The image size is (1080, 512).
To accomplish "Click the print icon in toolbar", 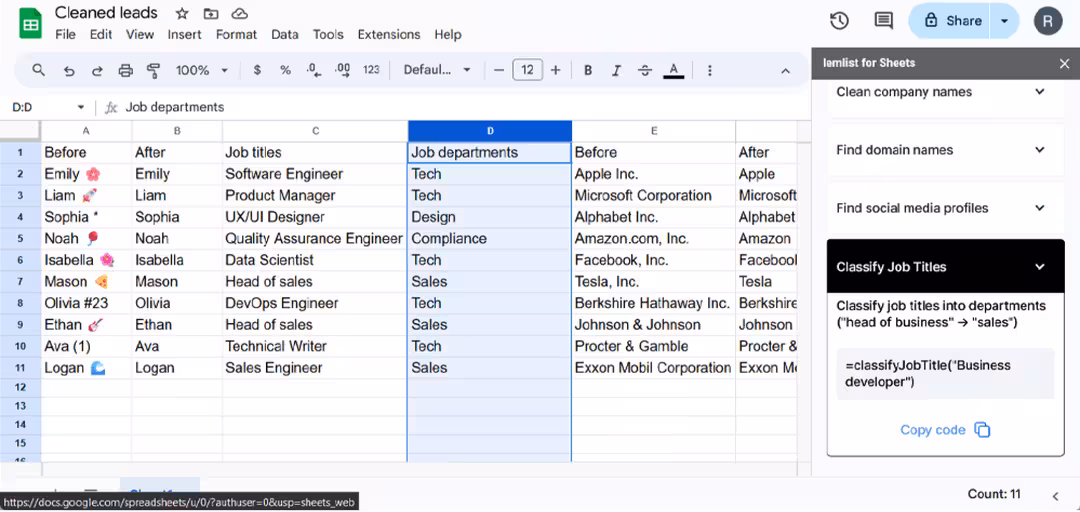I will pos(126,70).
